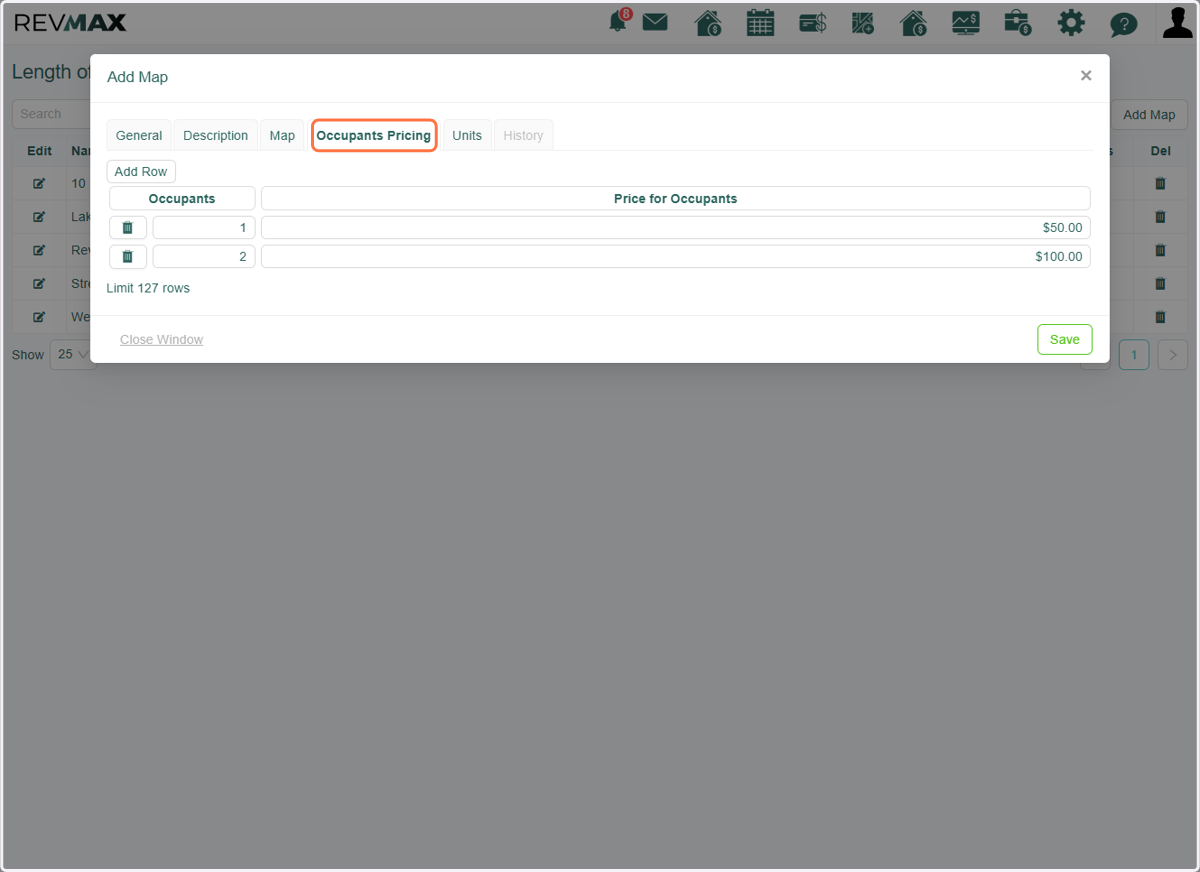Open the help question bubble icon
Image resolution: width=1200 pixels, height=872 pixels.
[1124, 23]
